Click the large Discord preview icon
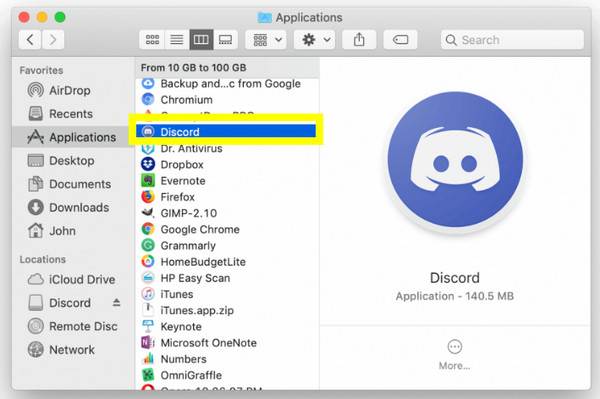This screenshot has height=399, width=600. (455, 160)
